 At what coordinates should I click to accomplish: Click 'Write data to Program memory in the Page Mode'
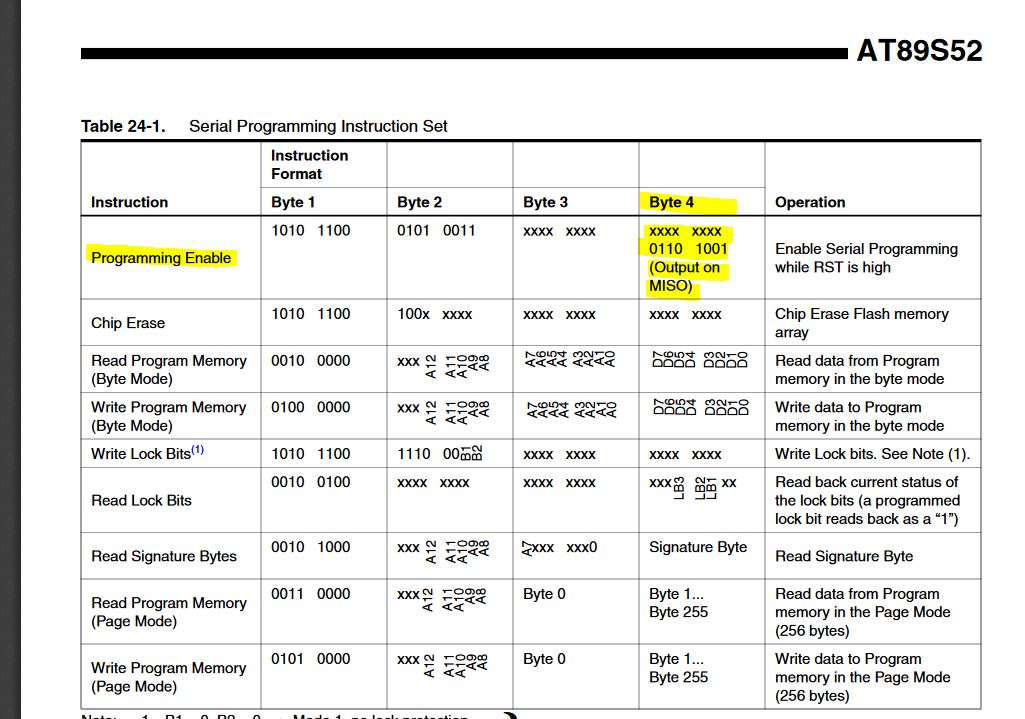pyautogui.click(x=863, y=677)
